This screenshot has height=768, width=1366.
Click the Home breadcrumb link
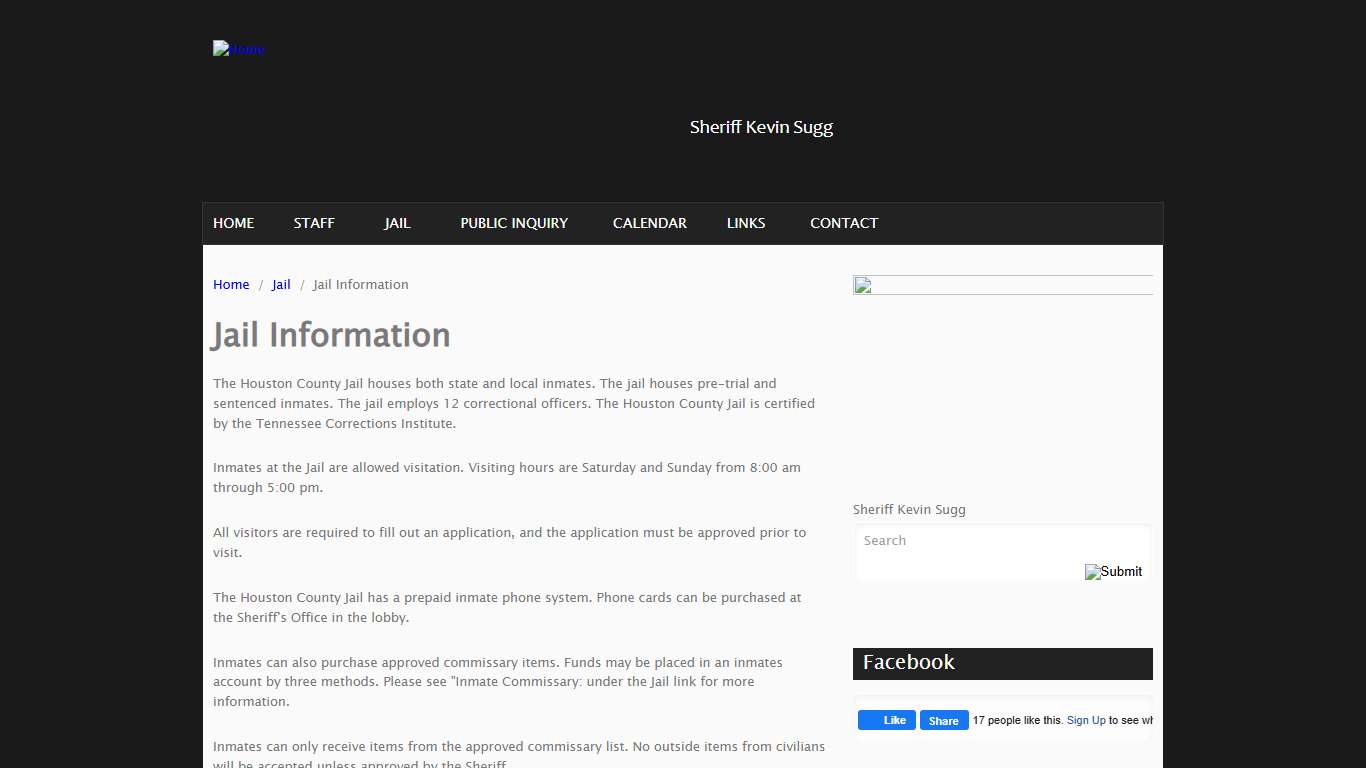tap(231, 285)
